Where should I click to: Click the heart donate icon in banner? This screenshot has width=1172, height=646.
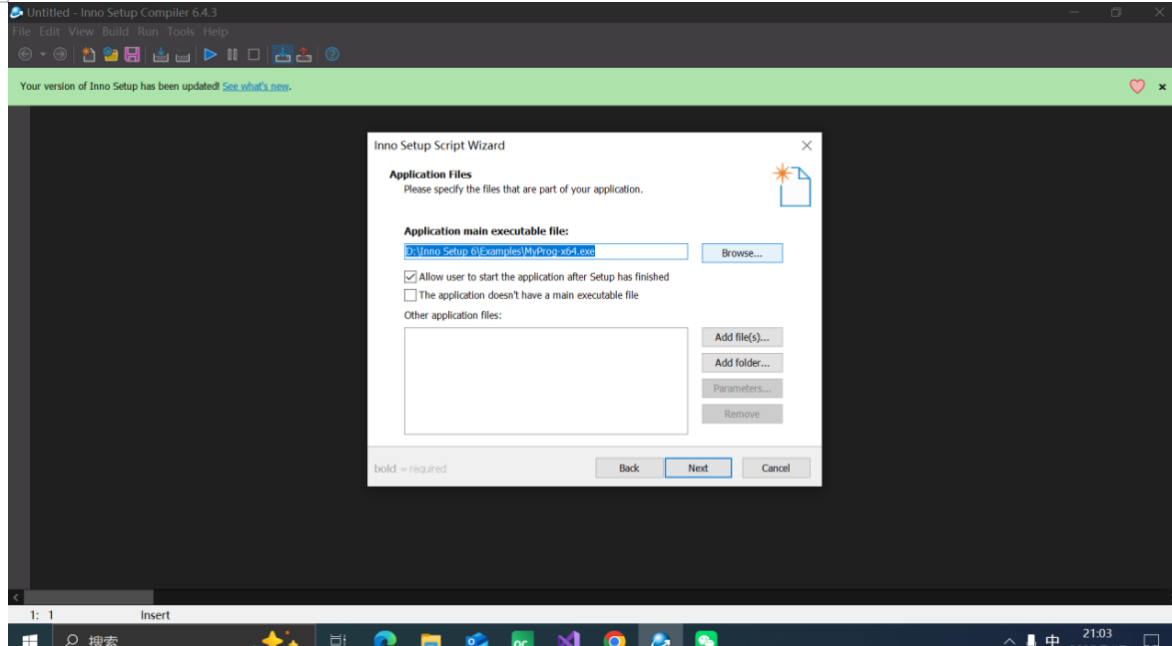[1137, 87]
